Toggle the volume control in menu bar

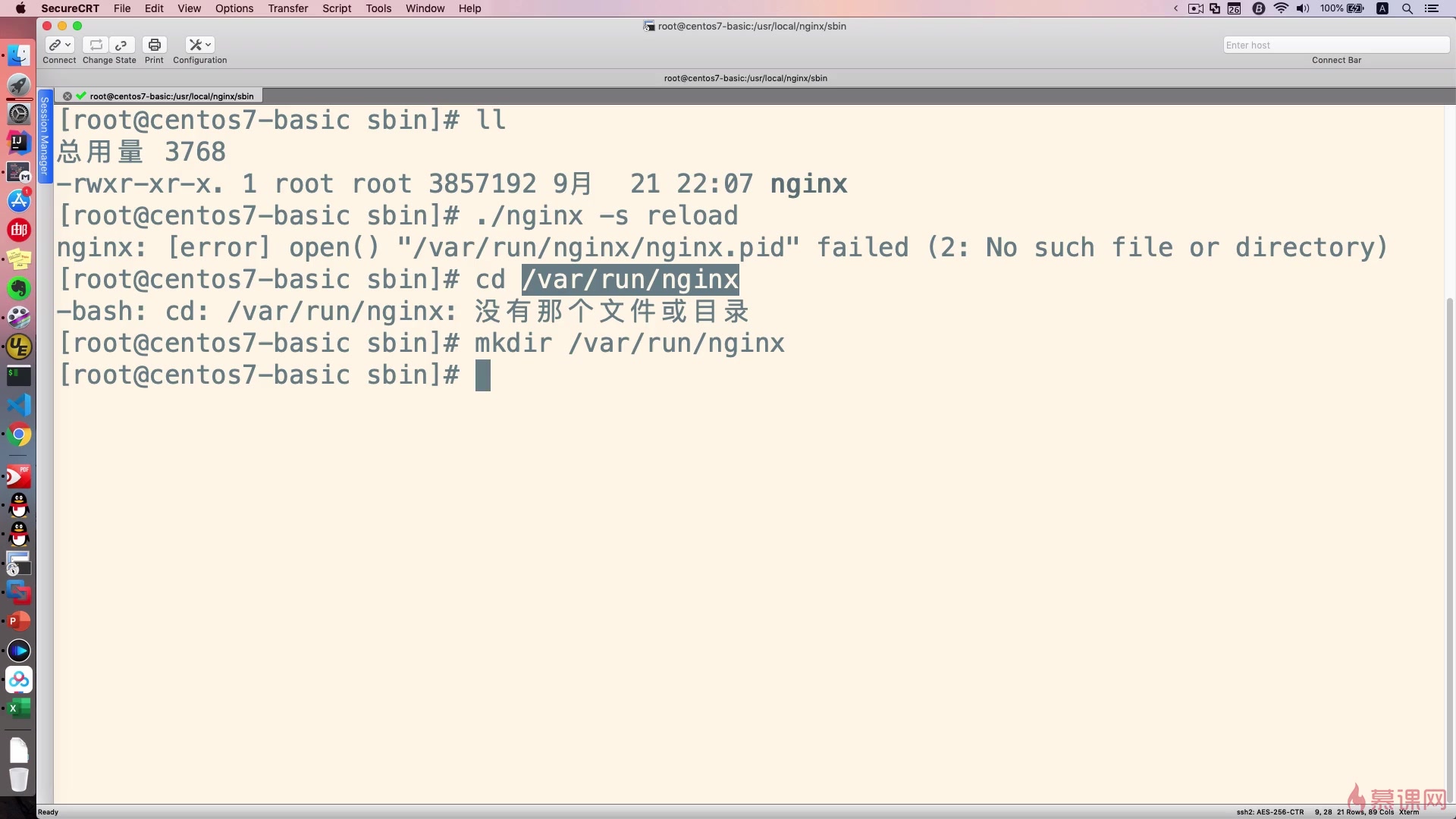(1303, 8)
